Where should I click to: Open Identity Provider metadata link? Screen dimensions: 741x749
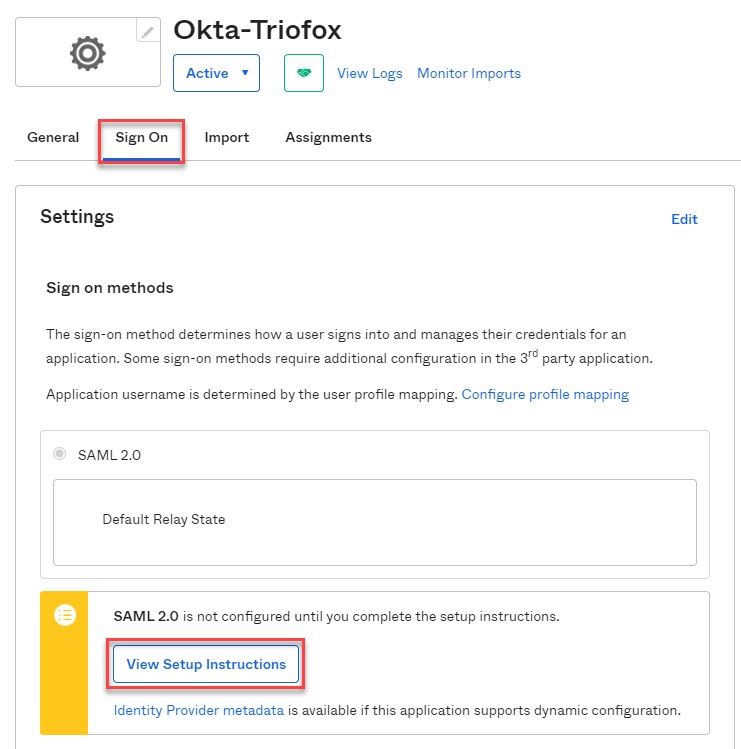tap(199, 711)
